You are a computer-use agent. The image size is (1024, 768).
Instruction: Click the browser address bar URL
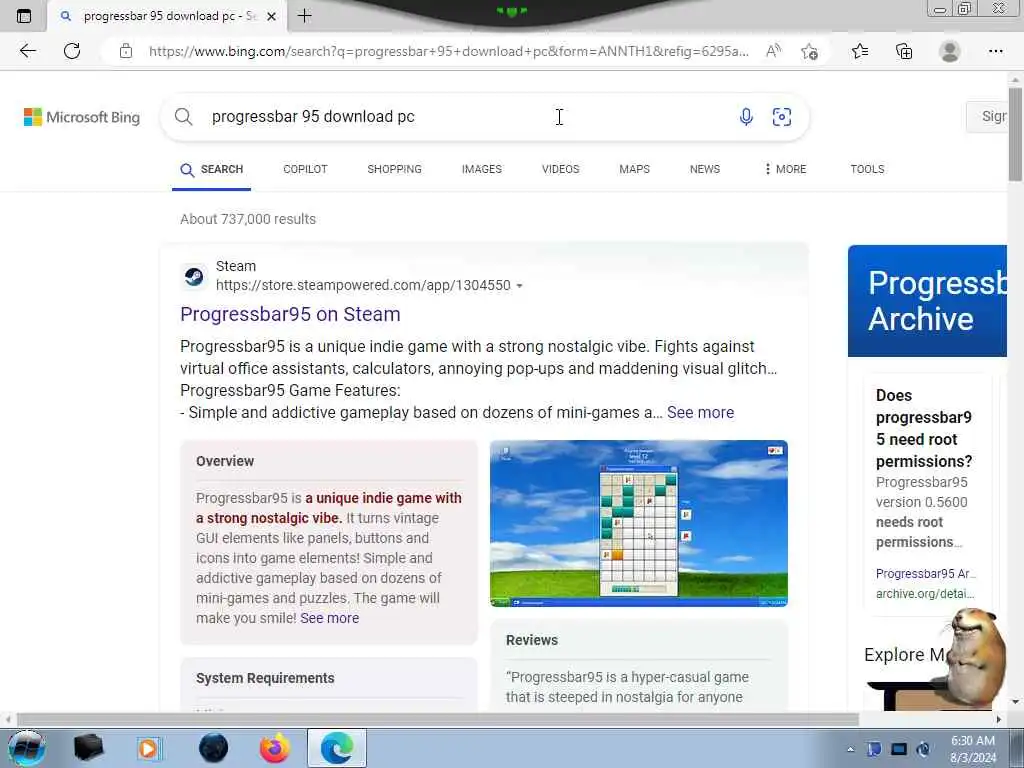(x=448, y=51)
